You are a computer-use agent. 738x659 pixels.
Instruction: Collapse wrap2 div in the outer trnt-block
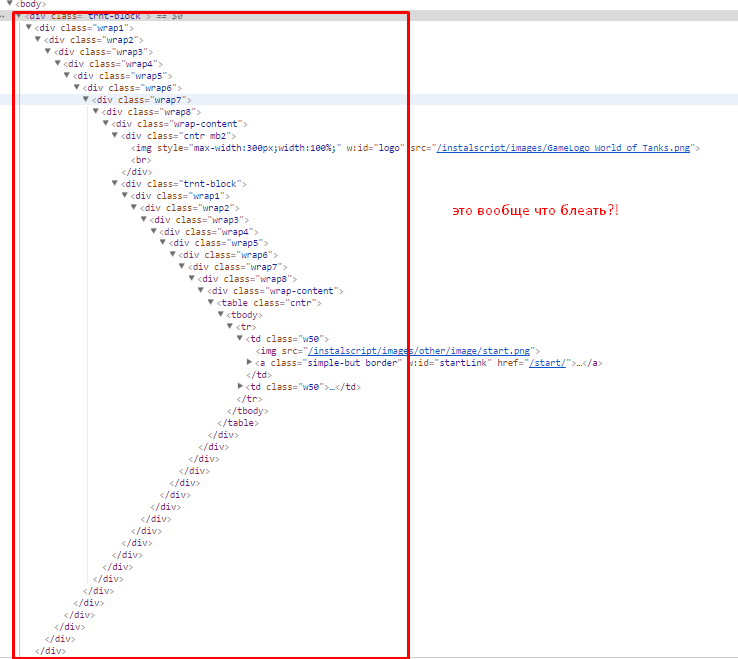point(38,39)
